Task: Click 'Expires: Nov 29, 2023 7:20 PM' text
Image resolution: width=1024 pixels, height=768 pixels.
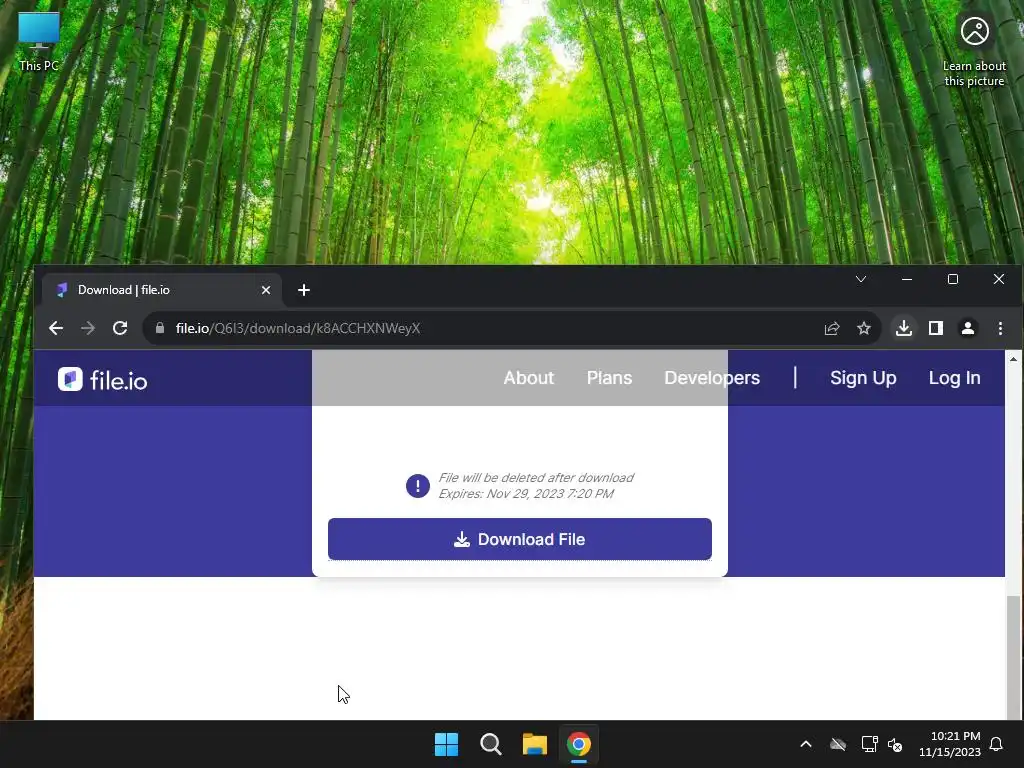Action: [526, 494]
